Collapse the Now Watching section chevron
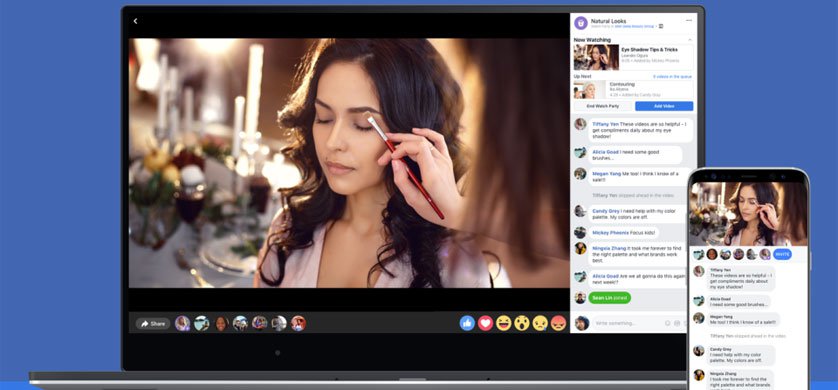This screenshot has width=838, height=390. pos(689,40)
